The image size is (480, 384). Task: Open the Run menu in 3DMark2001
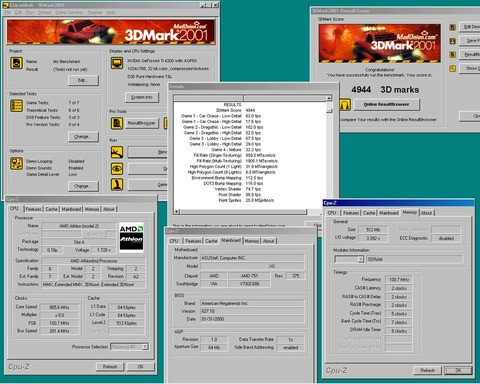pyautogui.click(x=30, y=12)
